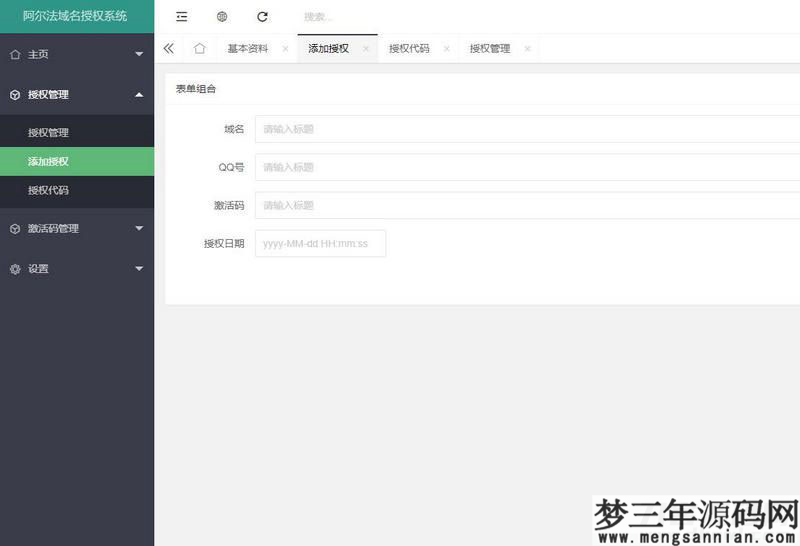The width and height of the screenshot is (800, 546).
Task: Click the 授权管理 cube icon in sidebar
Action: click(15, 95)
